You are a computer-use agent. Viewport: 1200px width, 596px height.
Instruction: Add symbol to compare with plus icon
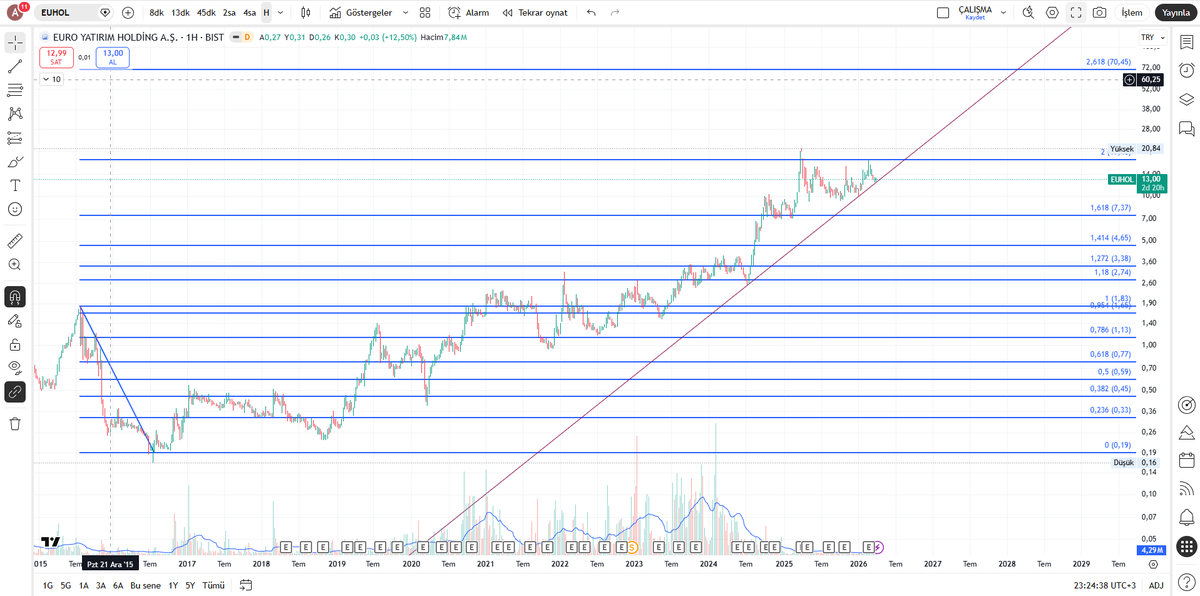tap(128, 13)
